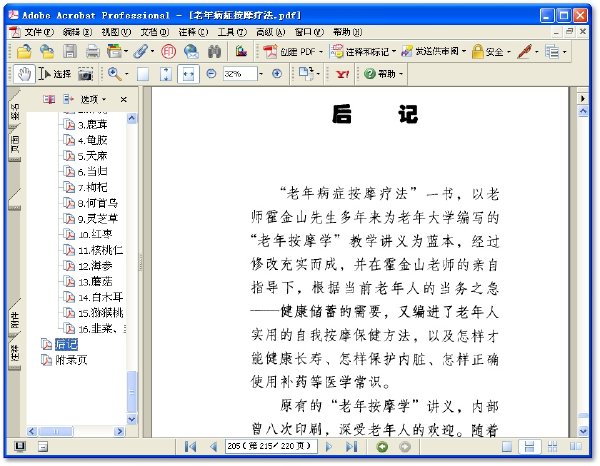600x466 pixels.
Task: Select the Hand tool
Action: pyautogui.click(x=24, y=74)
